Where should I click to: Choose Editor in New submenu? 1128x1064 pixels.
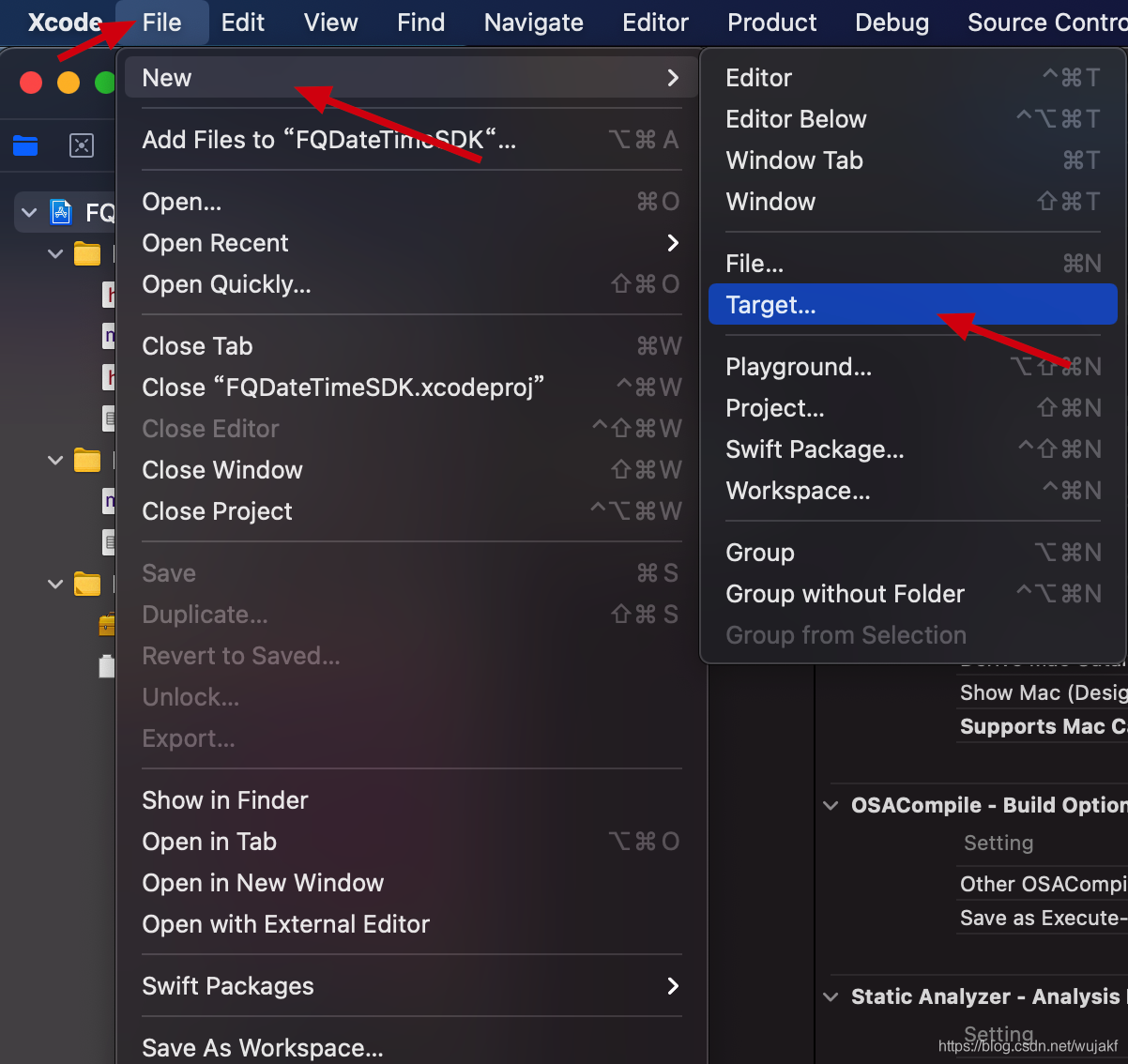pos(913,78)
